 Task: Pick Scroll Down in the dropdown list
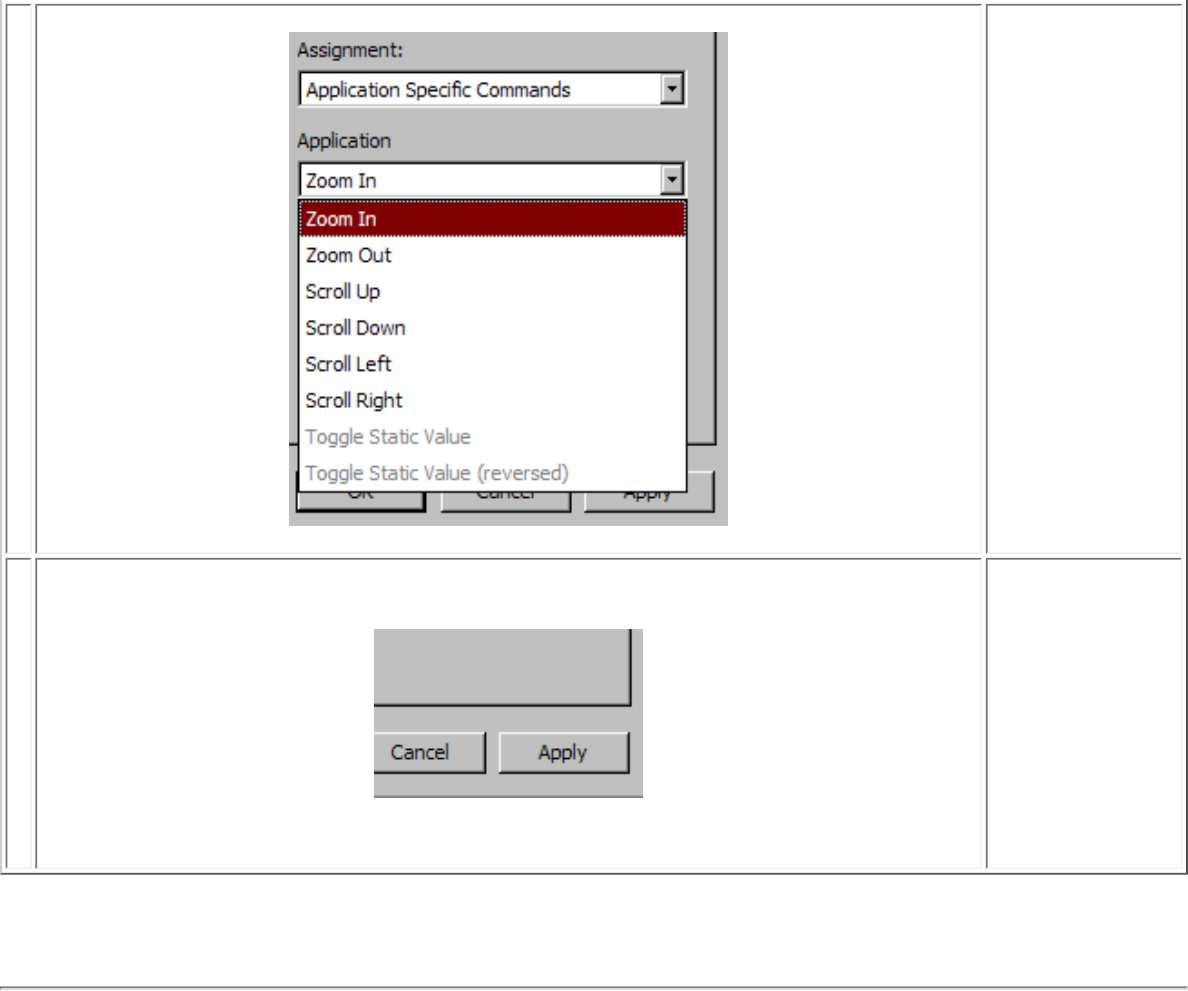(x=492, y=328)
